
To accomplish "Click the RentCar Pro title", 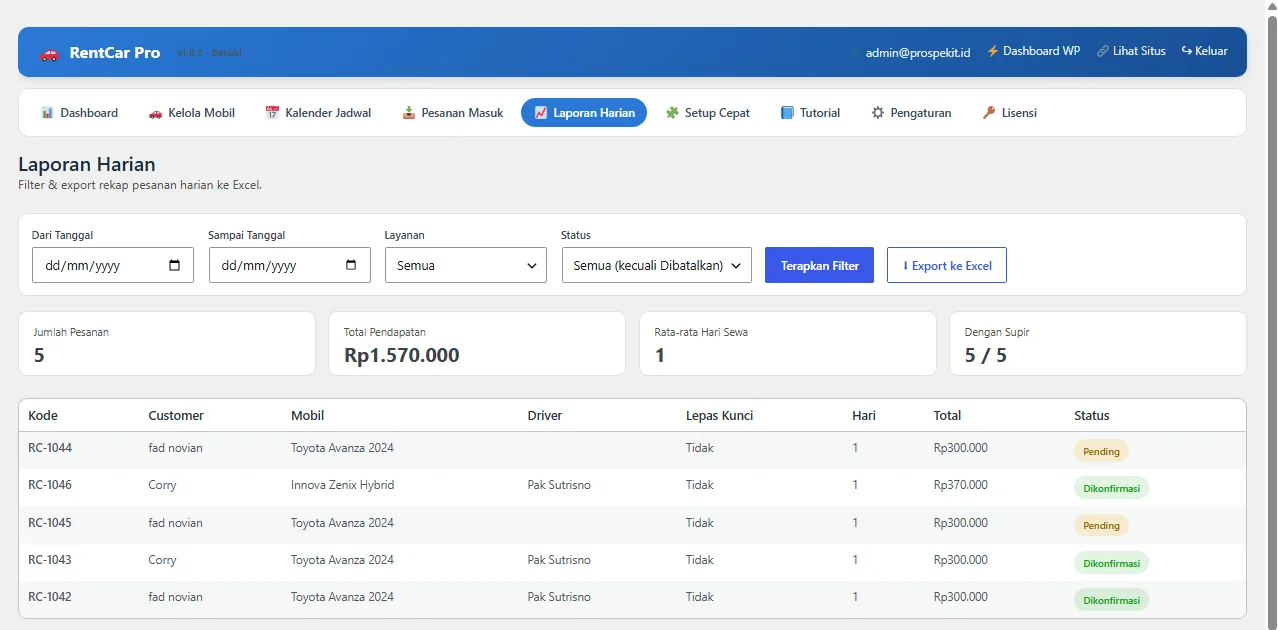I will [x=115, y=53].
